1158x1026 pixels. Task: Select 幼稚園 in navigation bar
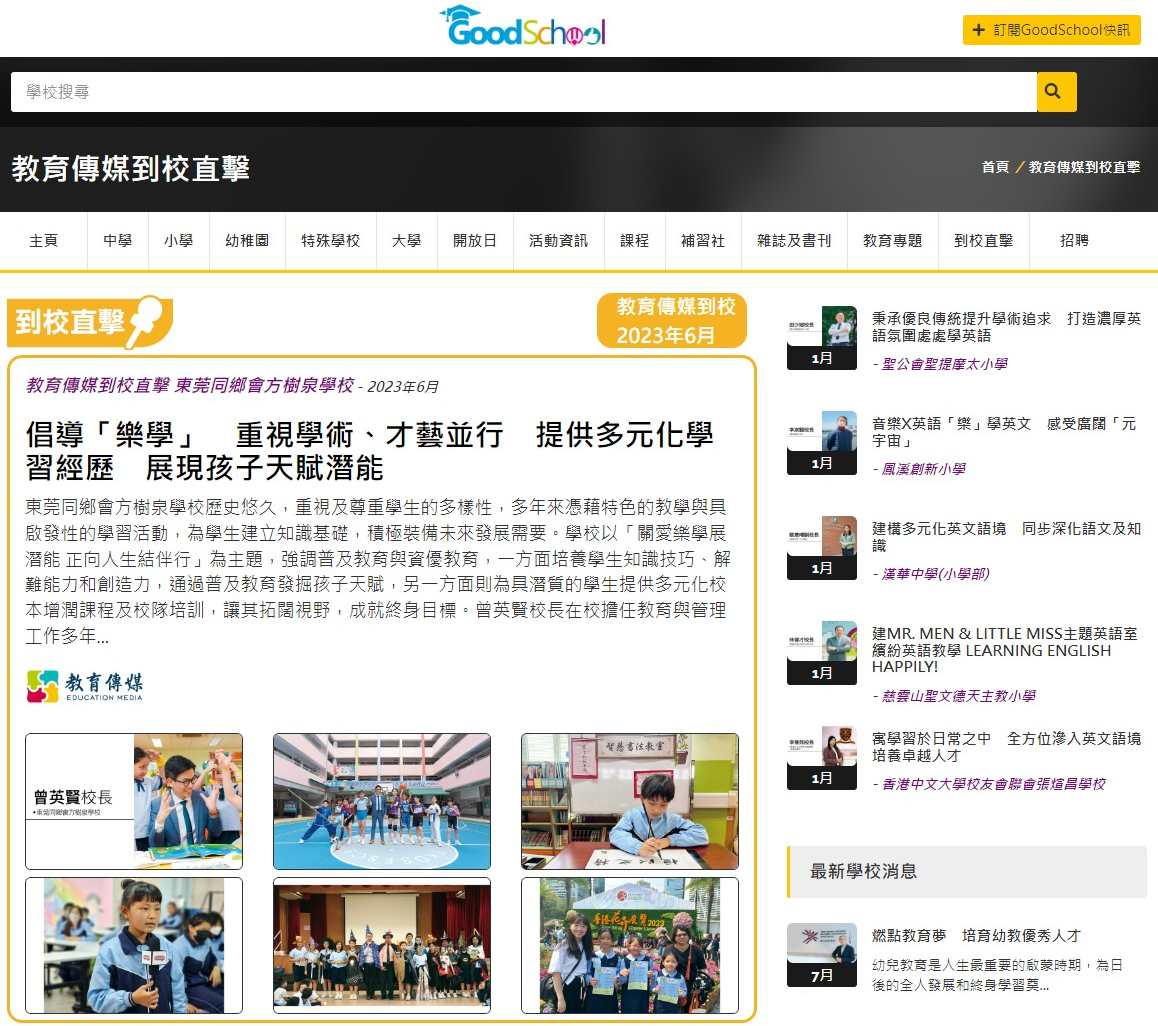247,241
